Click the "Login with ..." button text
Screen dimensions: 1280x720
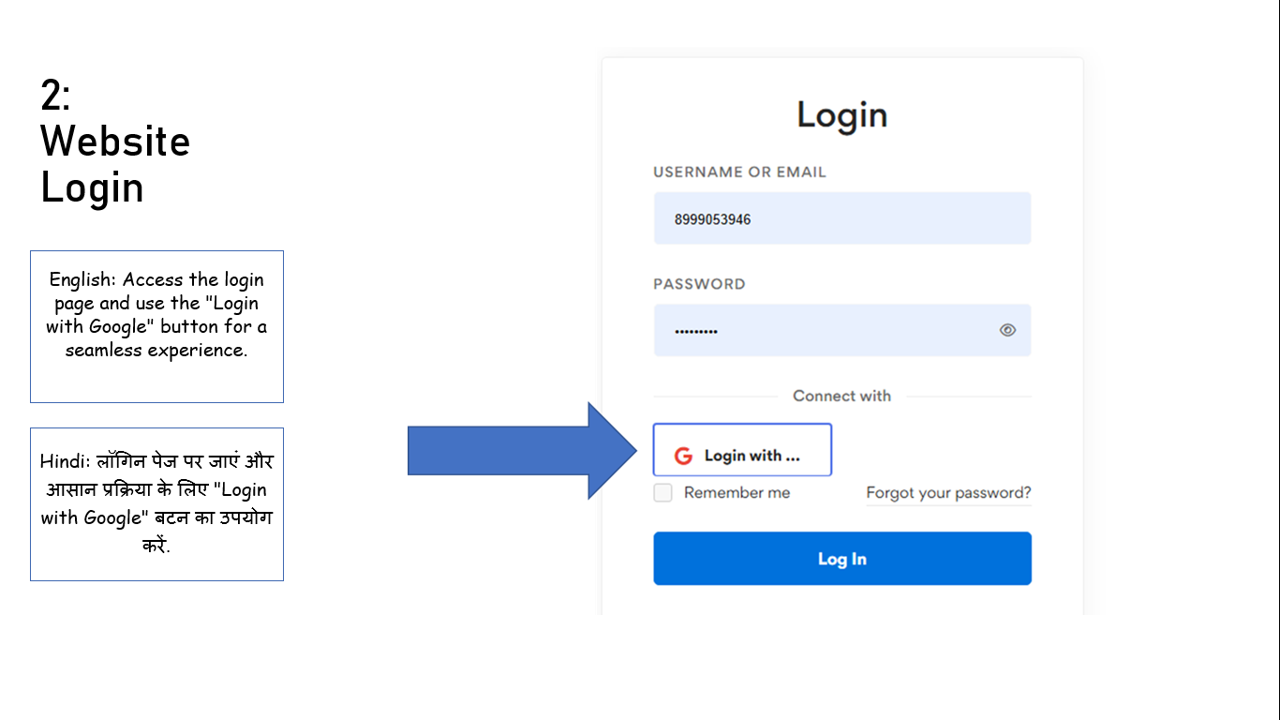[x=752, y=456]
